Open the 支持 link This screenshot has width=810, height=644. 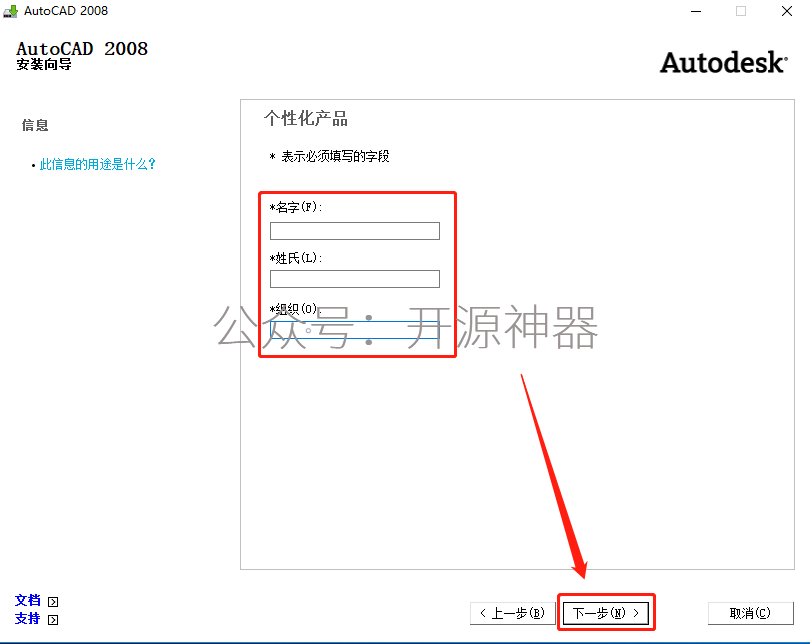[27, 618]
